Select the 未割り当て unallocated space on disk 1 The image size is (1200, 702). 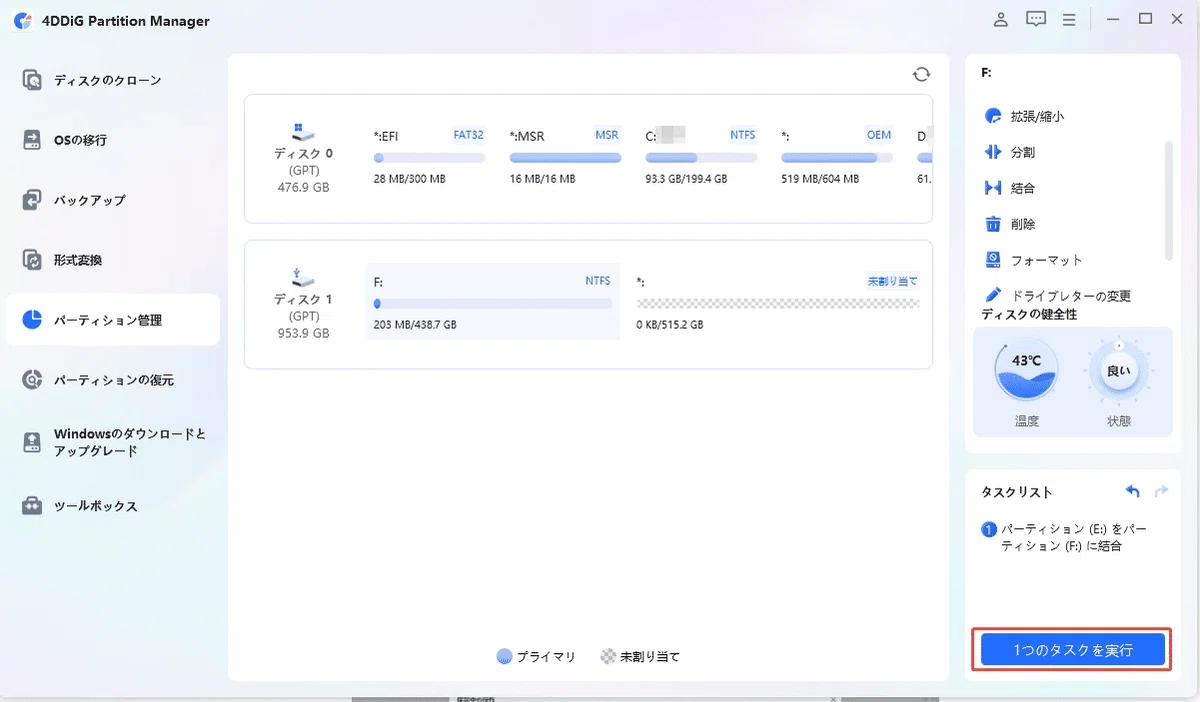[778, 302]
